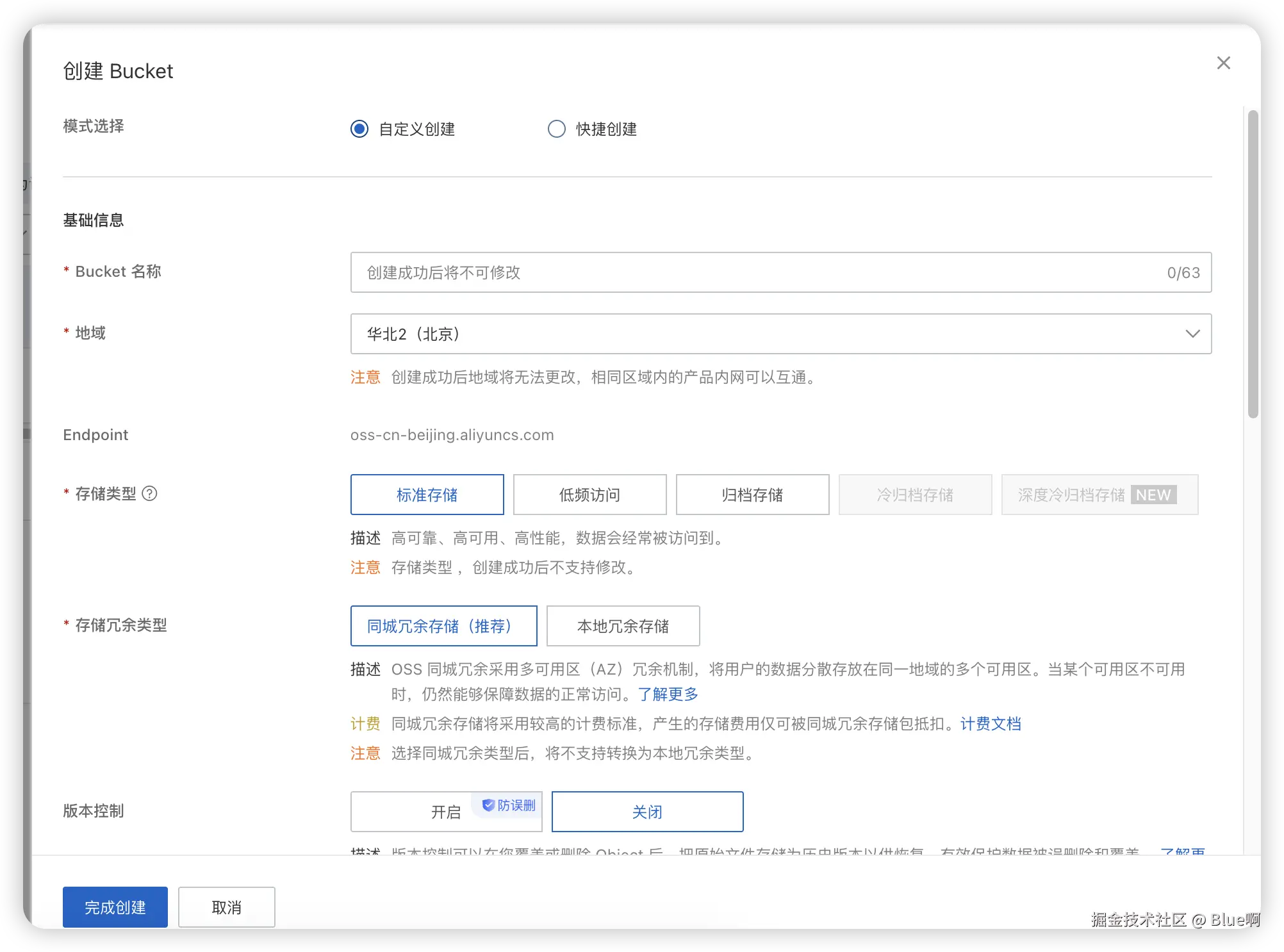Click the 取消 button
The width and height of the screenshot is (1284, 952).
click(x=226, y=907)
